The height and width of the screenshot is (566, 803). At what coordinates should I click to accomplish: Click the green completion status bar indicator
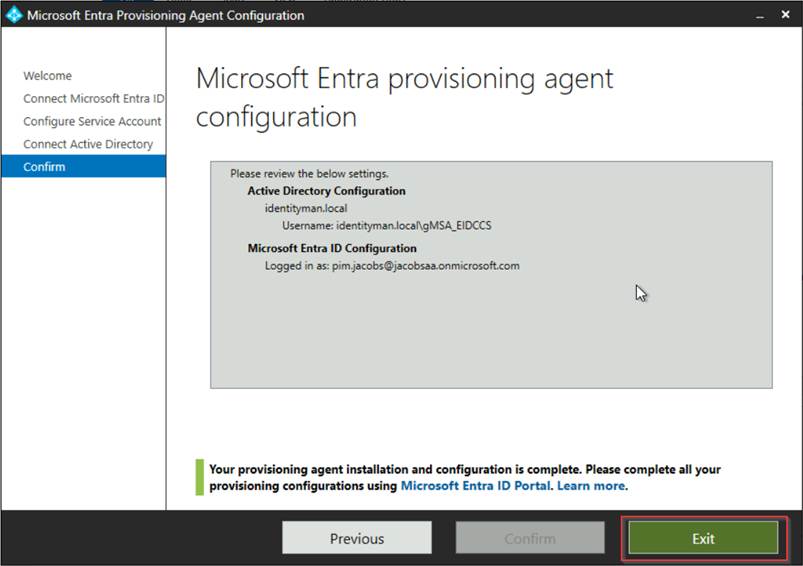(x=200, y=477)
